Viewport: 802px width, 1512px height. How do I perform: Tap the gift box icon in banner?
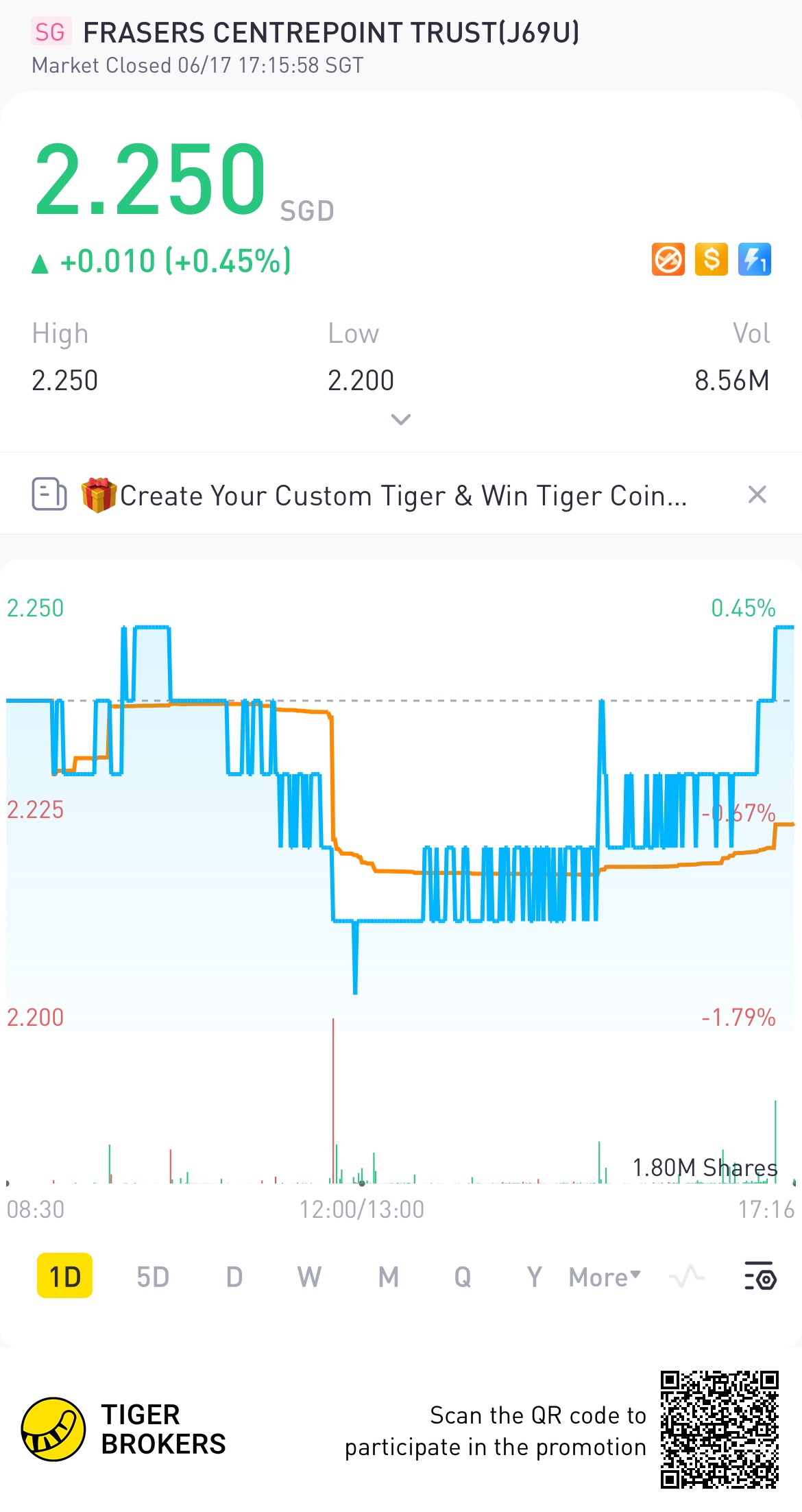click(99, 494)
